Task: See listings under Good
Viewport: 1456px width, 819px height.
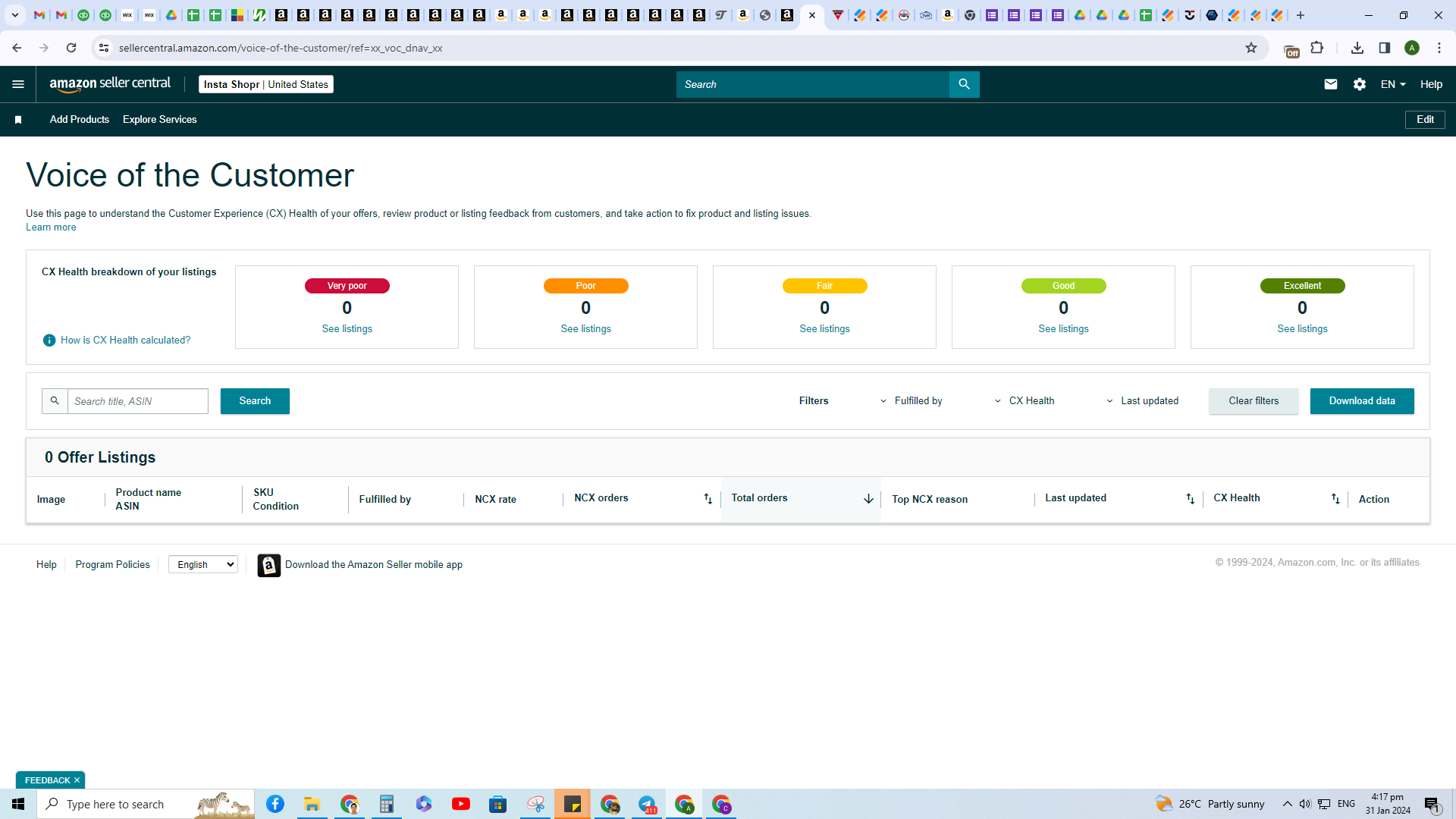Action: point(1064,329)
